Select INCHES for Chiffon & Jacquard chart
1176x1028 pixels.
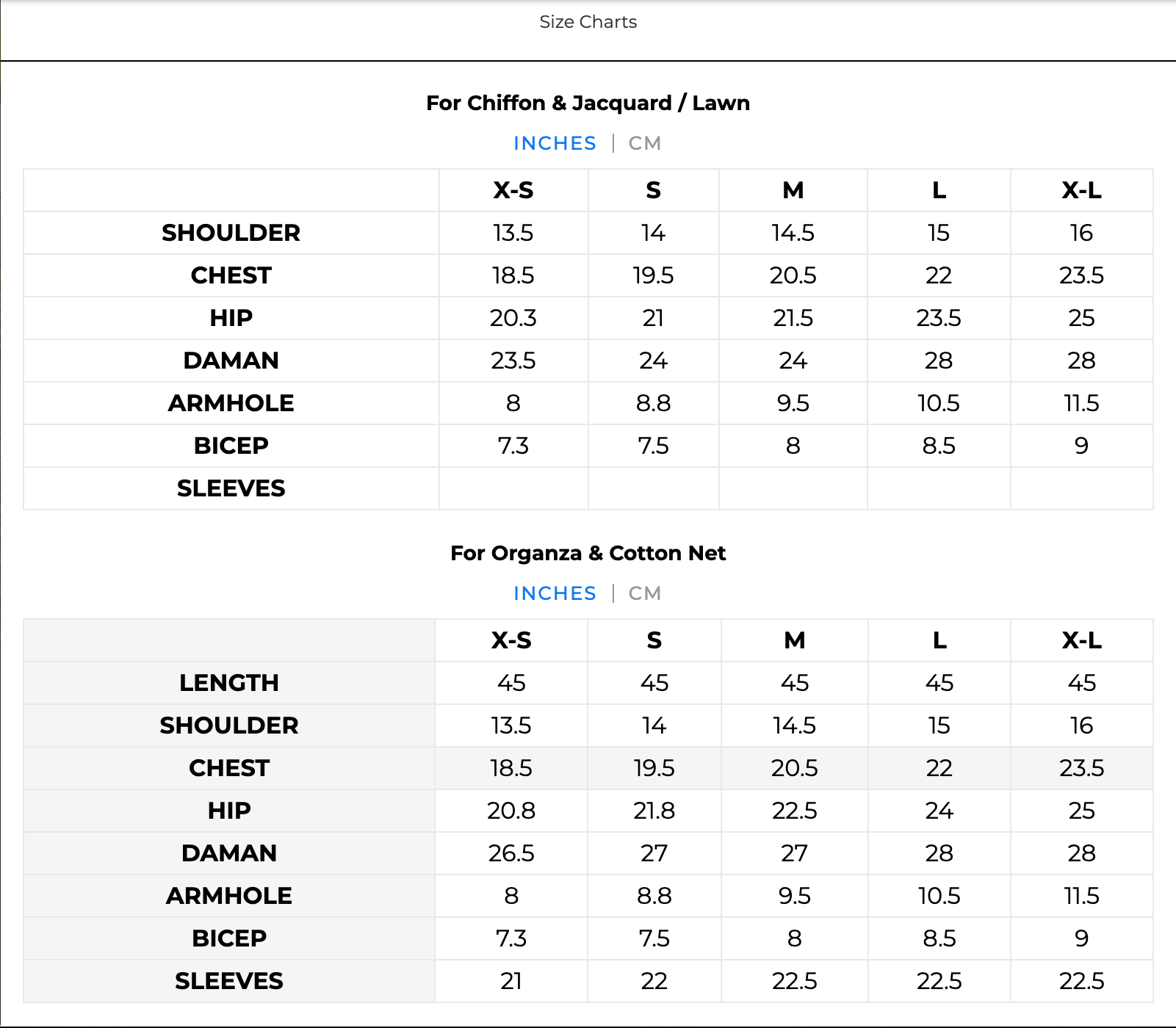point(555,143)
